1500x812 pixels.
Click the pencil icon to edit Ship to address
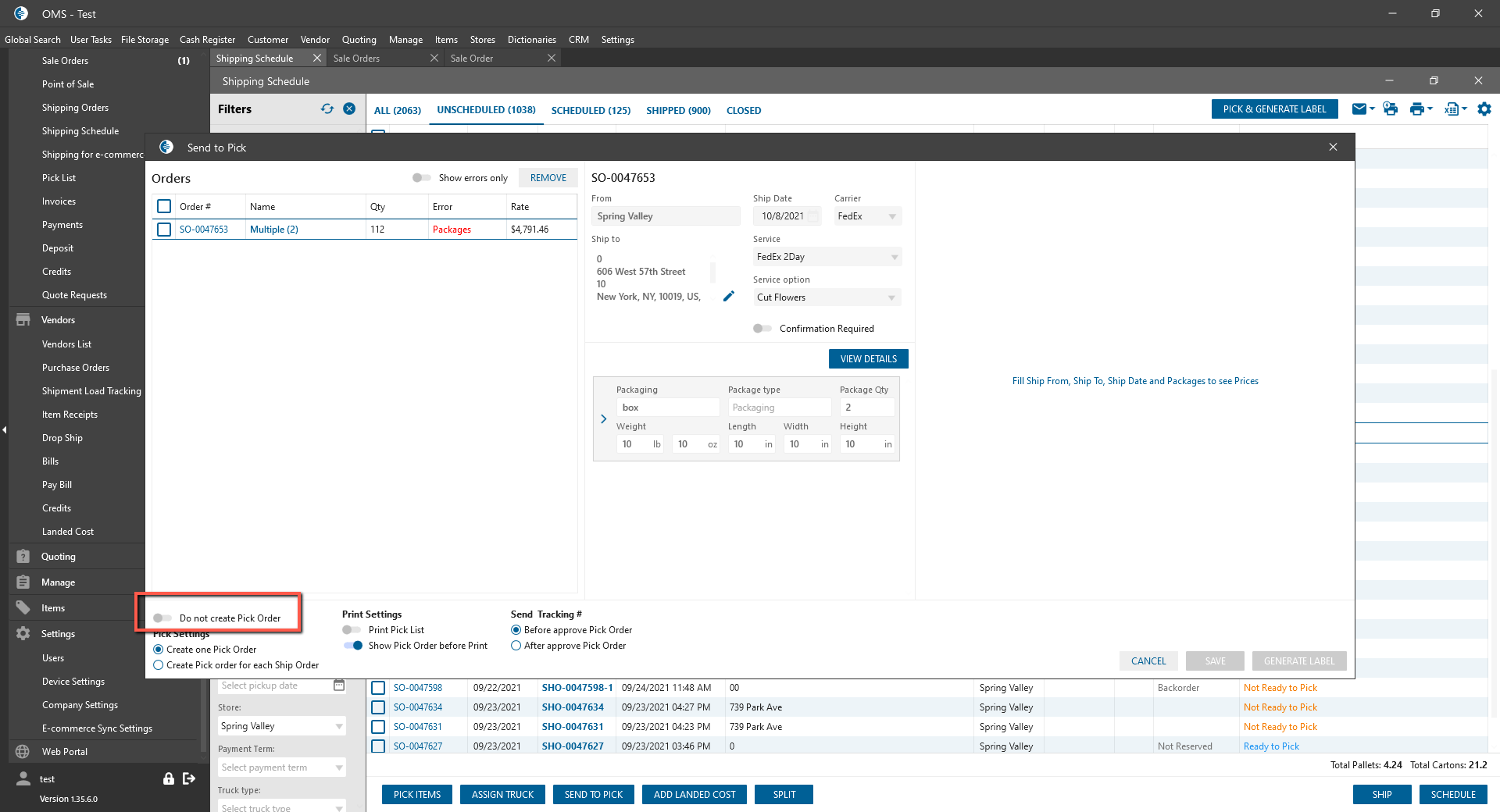(x=728, y=296)
